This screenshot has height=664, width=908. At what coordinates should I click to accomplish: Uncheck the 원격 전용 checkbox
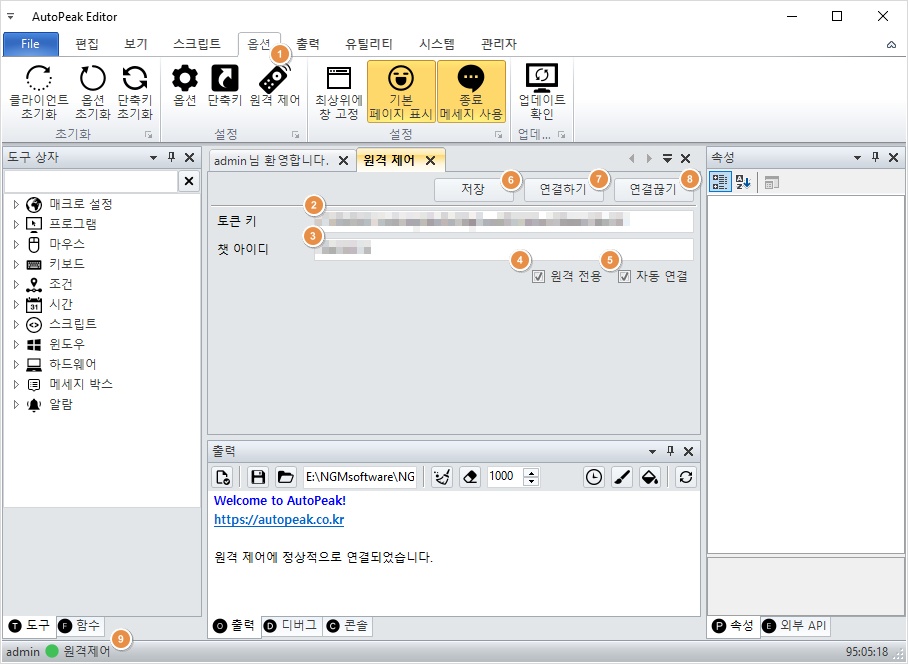(x=539, y=277)
